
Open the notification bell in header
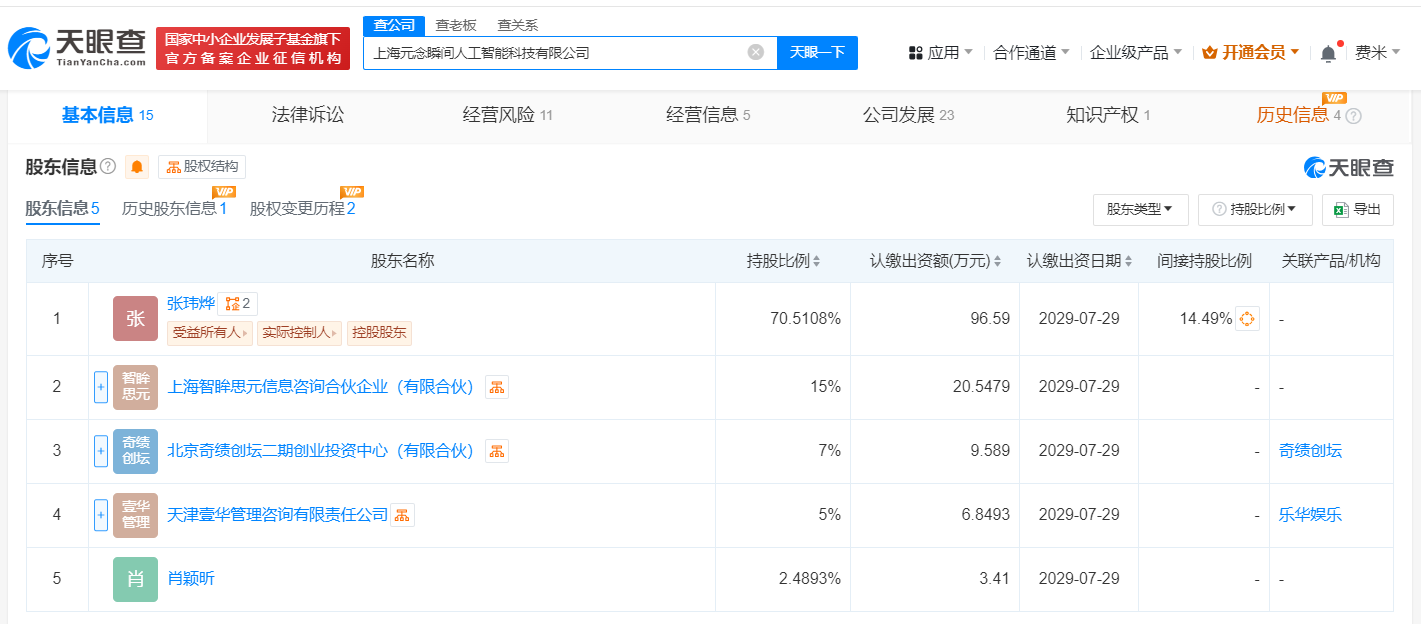click(1328, 53)
